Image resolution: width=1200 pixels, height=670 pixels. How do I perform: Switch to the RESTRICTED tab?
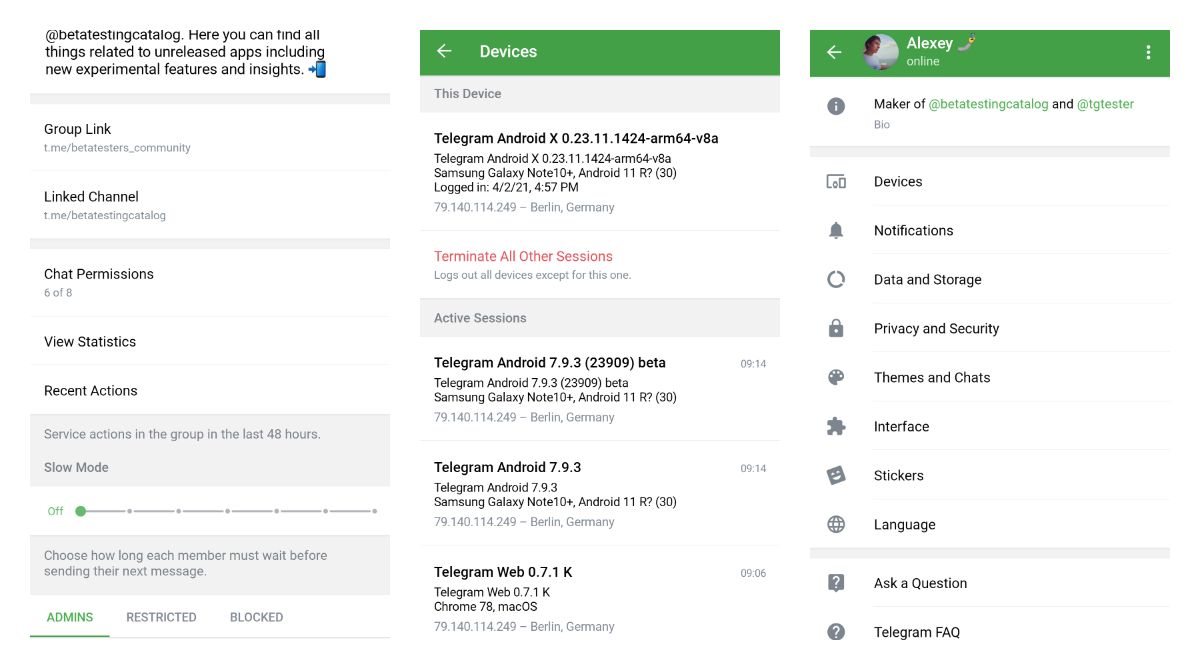161,617
